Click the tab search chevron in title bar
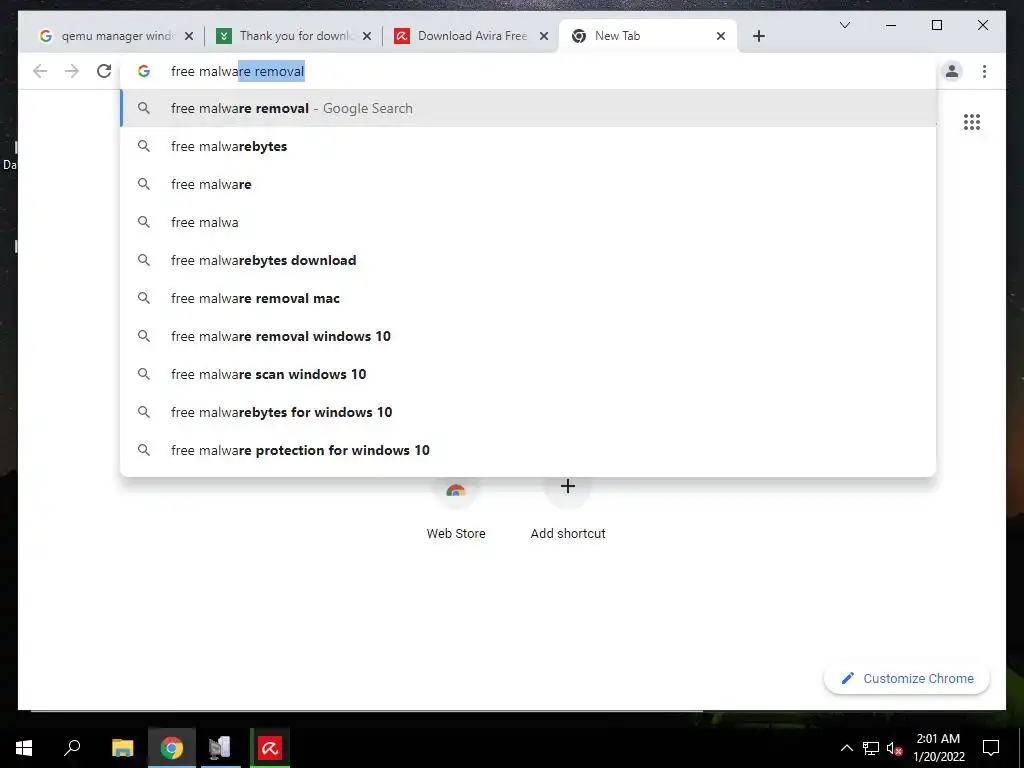Viewport: 1024px width, 768px height. [844, 25]
